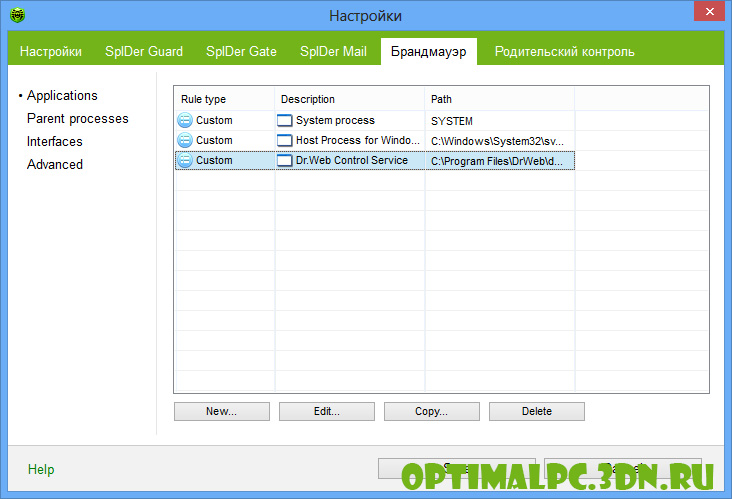
Task: Switch to the Настройки tab
Action: click(51, 51)
